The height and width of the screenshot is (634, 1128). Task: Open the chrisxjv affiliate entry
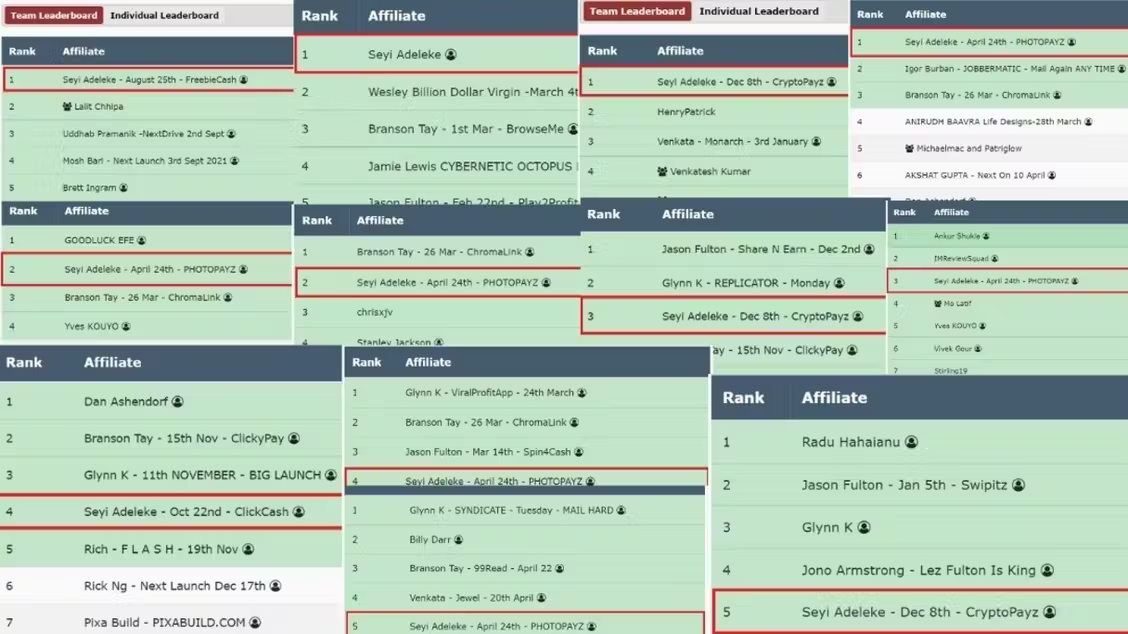[374, 312]
